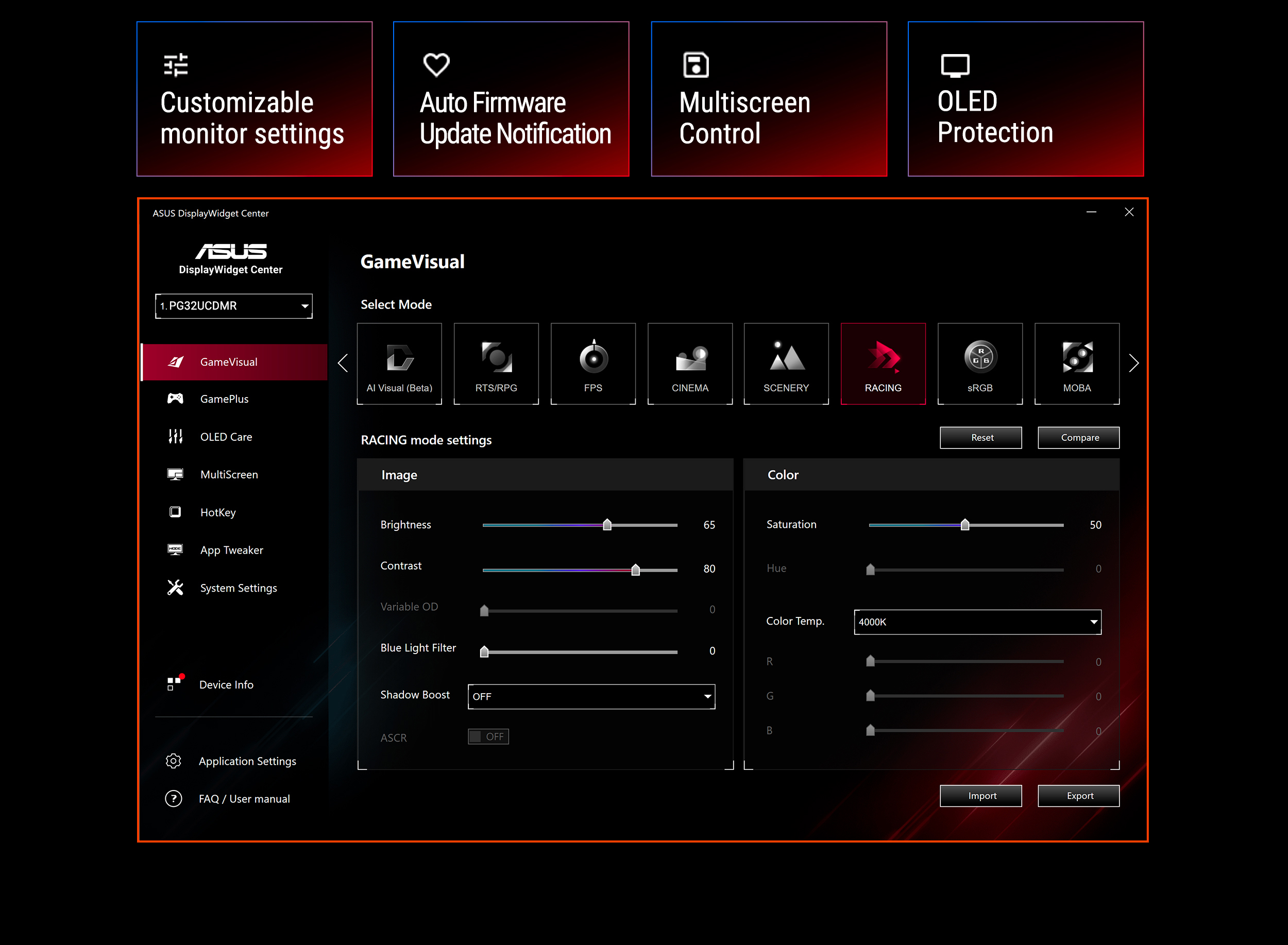Viewport: 1288px width, 945px height.
Task: Click the Auto Firmware Update Notification card
Action: [511, 99]
